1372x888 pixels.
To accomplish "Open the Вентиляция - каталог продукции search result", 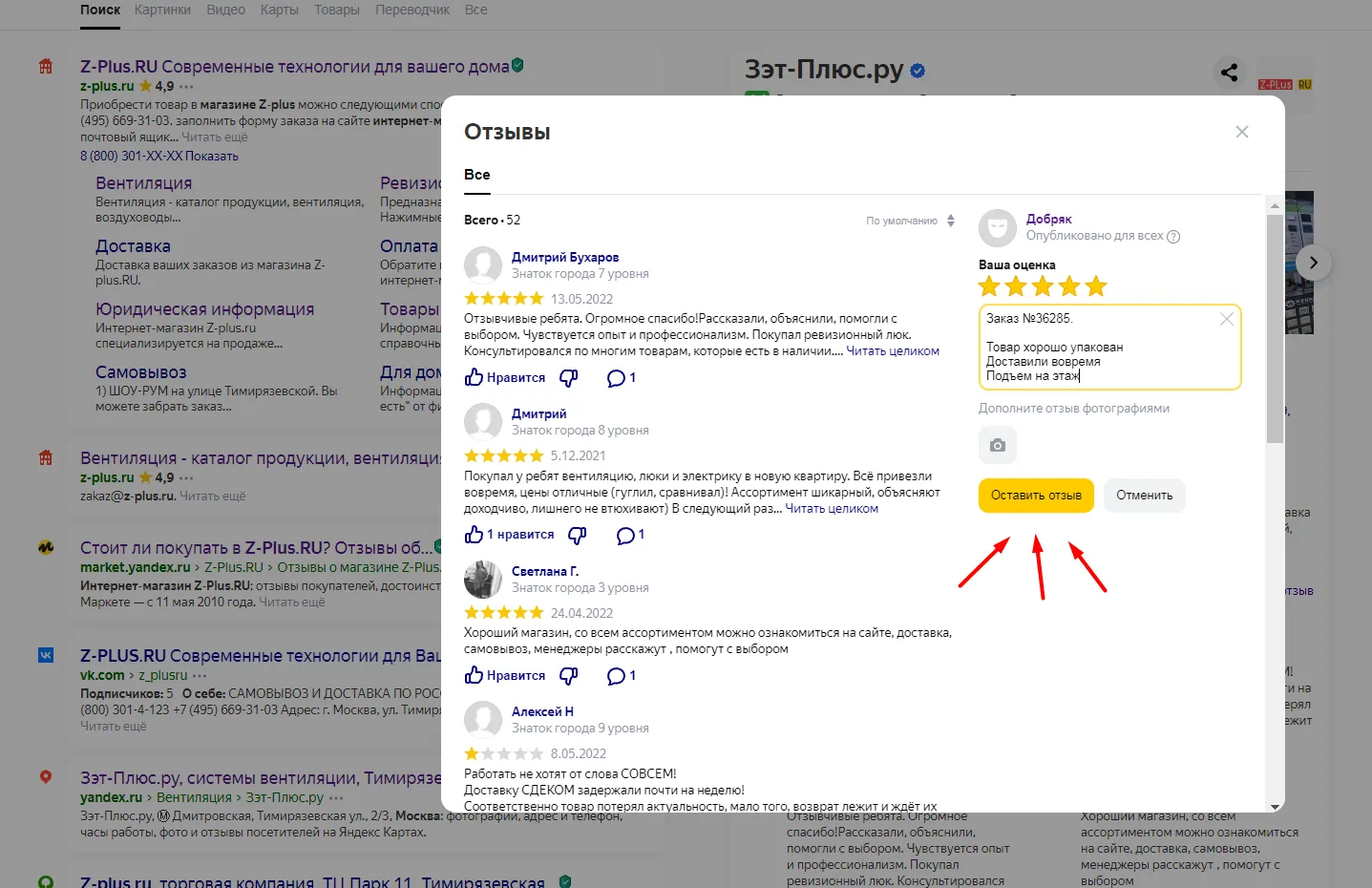I will click(x=260, y=458).
